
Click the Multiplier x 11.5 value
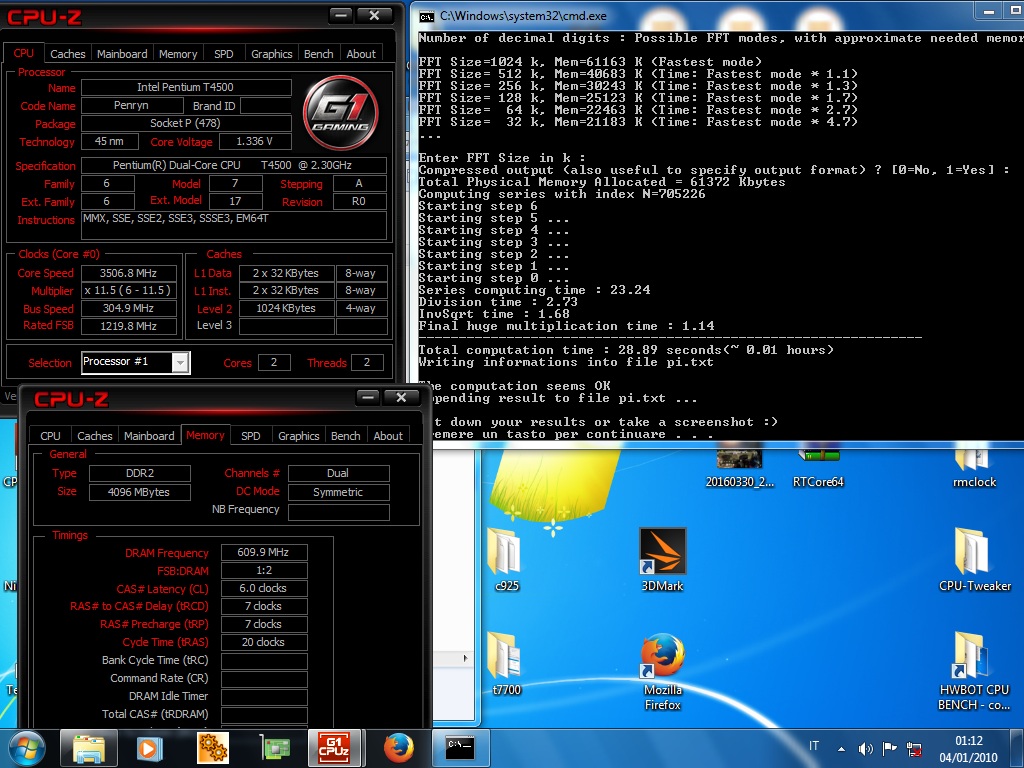[128, 291]
